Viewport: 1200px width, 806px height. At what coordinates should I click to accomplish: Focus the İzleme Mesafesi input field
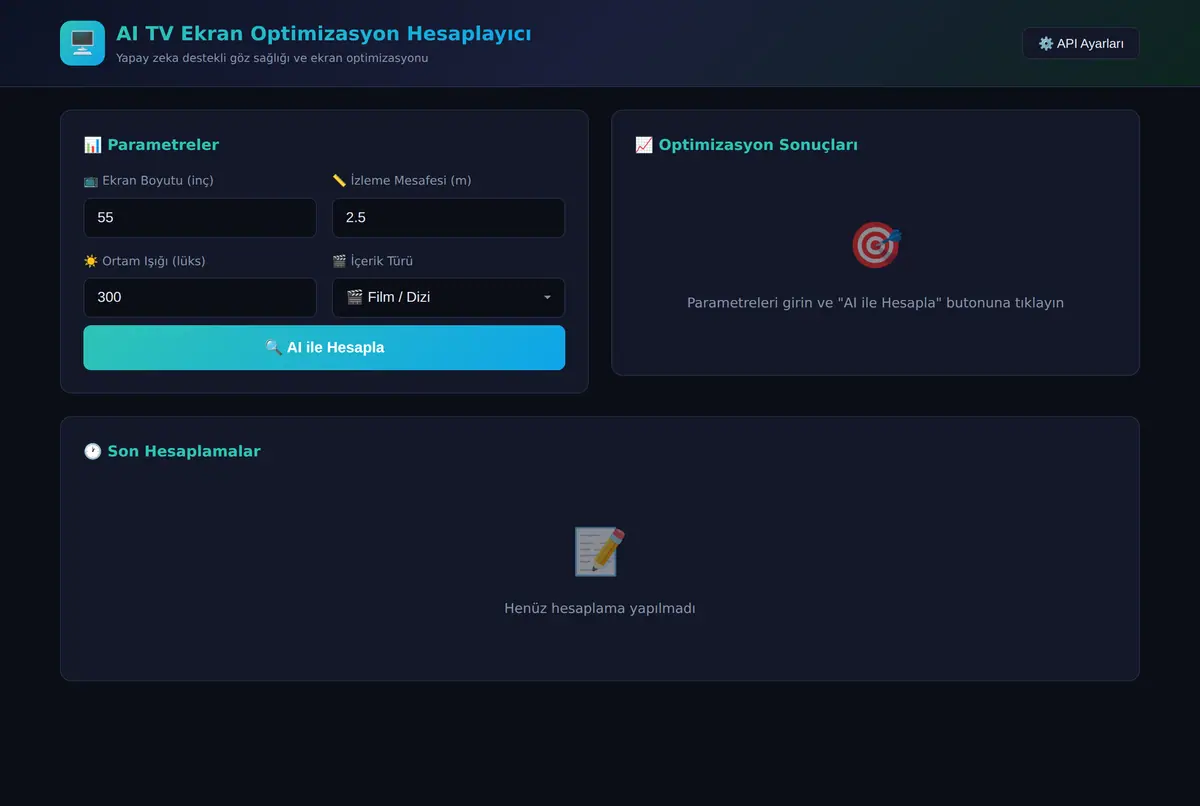point(448,217)
